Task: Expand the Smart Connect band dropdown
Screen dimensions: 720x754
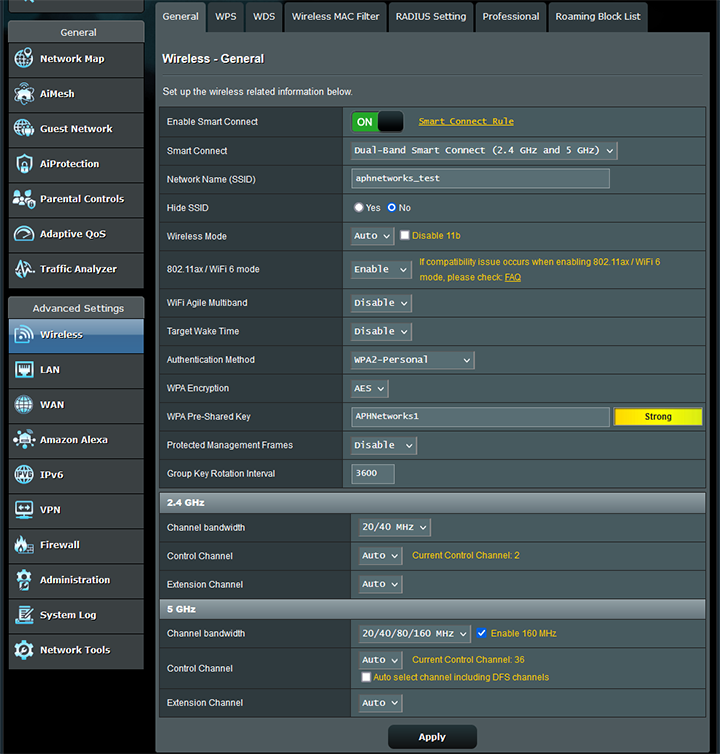Action: point(484,151)
